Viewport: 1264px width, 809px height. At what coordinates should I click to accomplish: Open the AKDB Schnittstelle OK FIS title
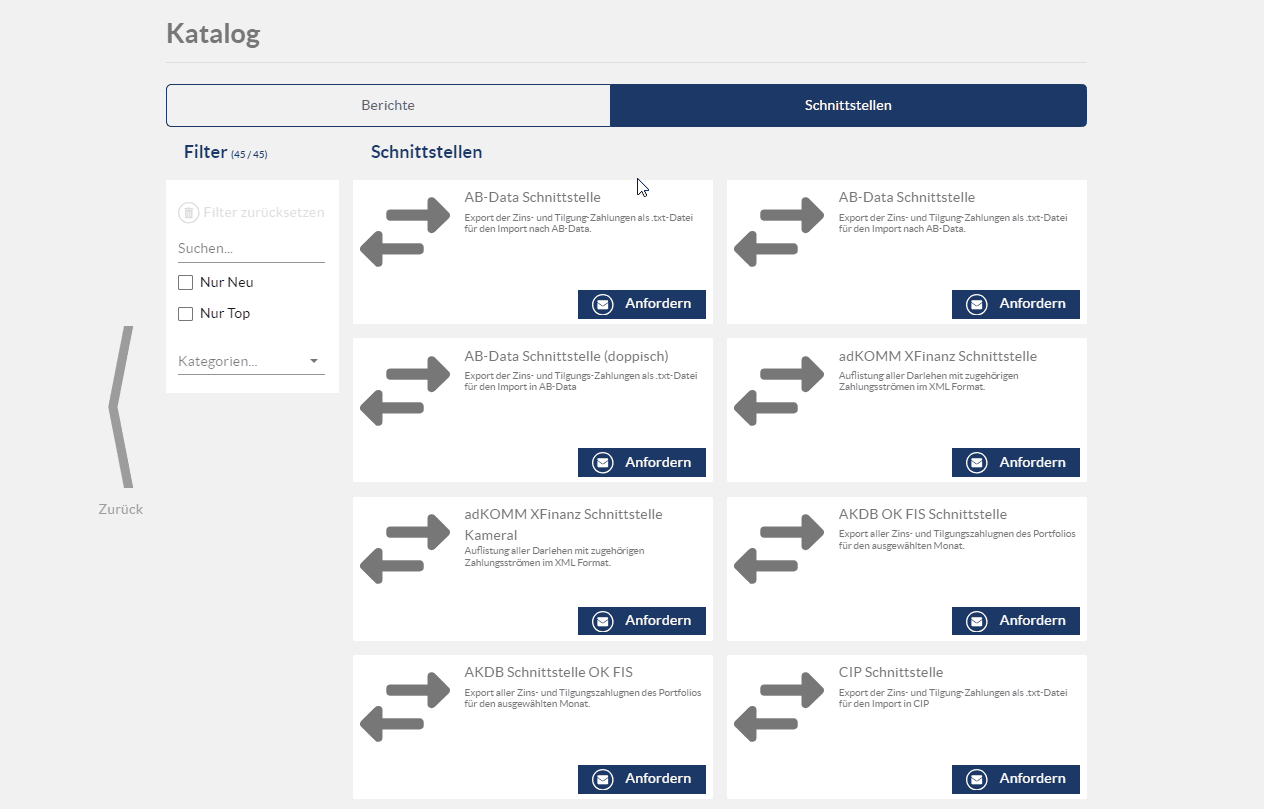pos(548,672)
